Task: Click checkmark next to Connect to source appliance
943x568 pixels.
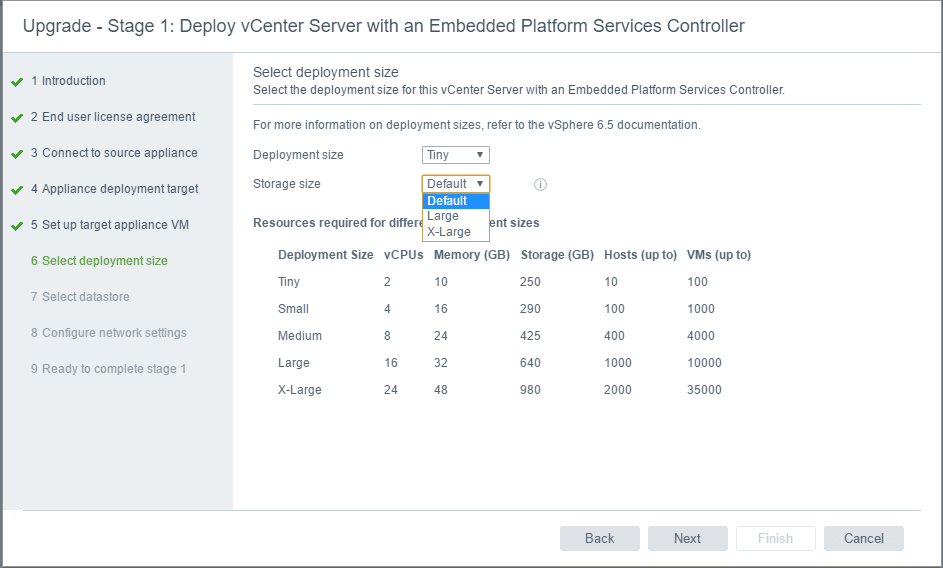Action: click(17, 154)
